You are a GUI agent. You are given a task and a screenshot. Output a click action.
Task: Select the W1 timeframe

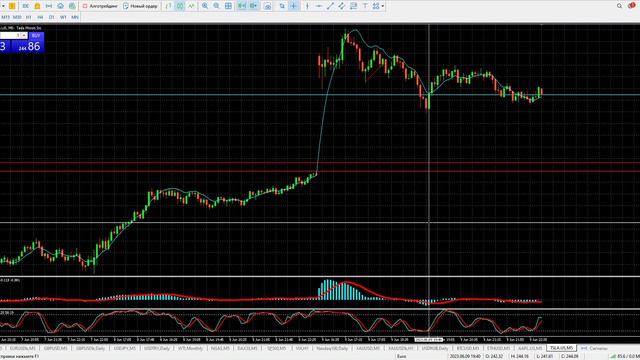[x=63, y=17]
